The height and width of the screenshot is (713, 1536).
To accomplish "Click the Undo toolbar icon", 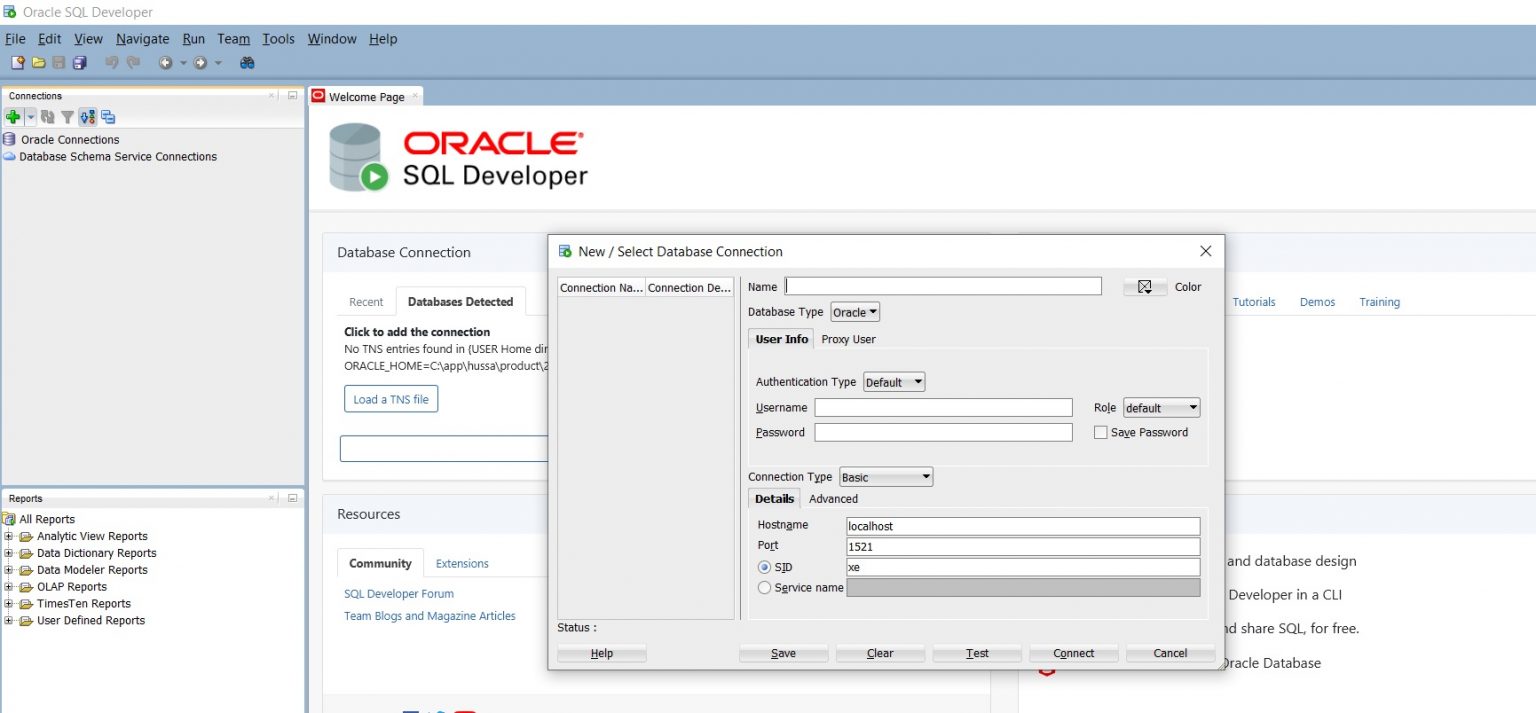I will point(111,62).
